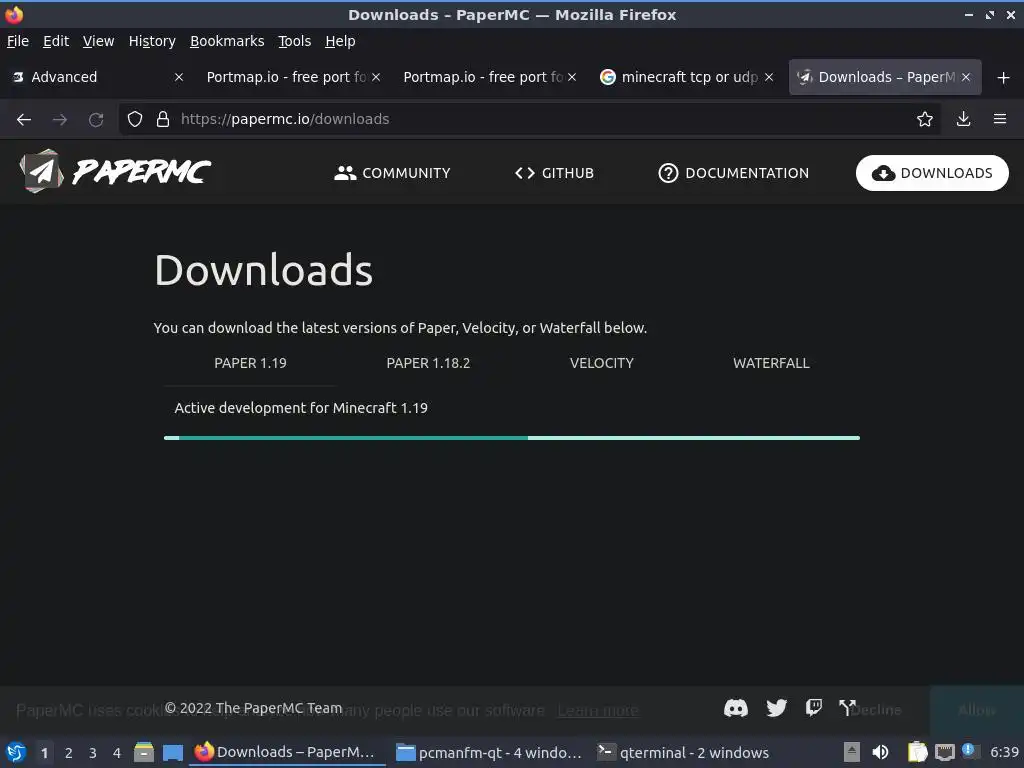Launch the file manager taskbar shortcut
This screenshot has height=768, width=1024.
[144, 752]
